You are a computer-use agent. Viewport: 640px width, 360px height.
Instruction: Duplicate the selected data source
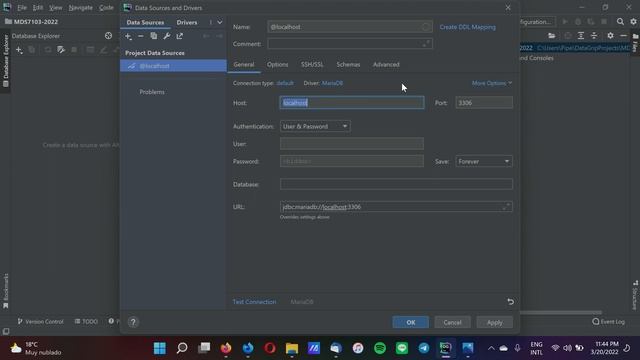point(153,36)
